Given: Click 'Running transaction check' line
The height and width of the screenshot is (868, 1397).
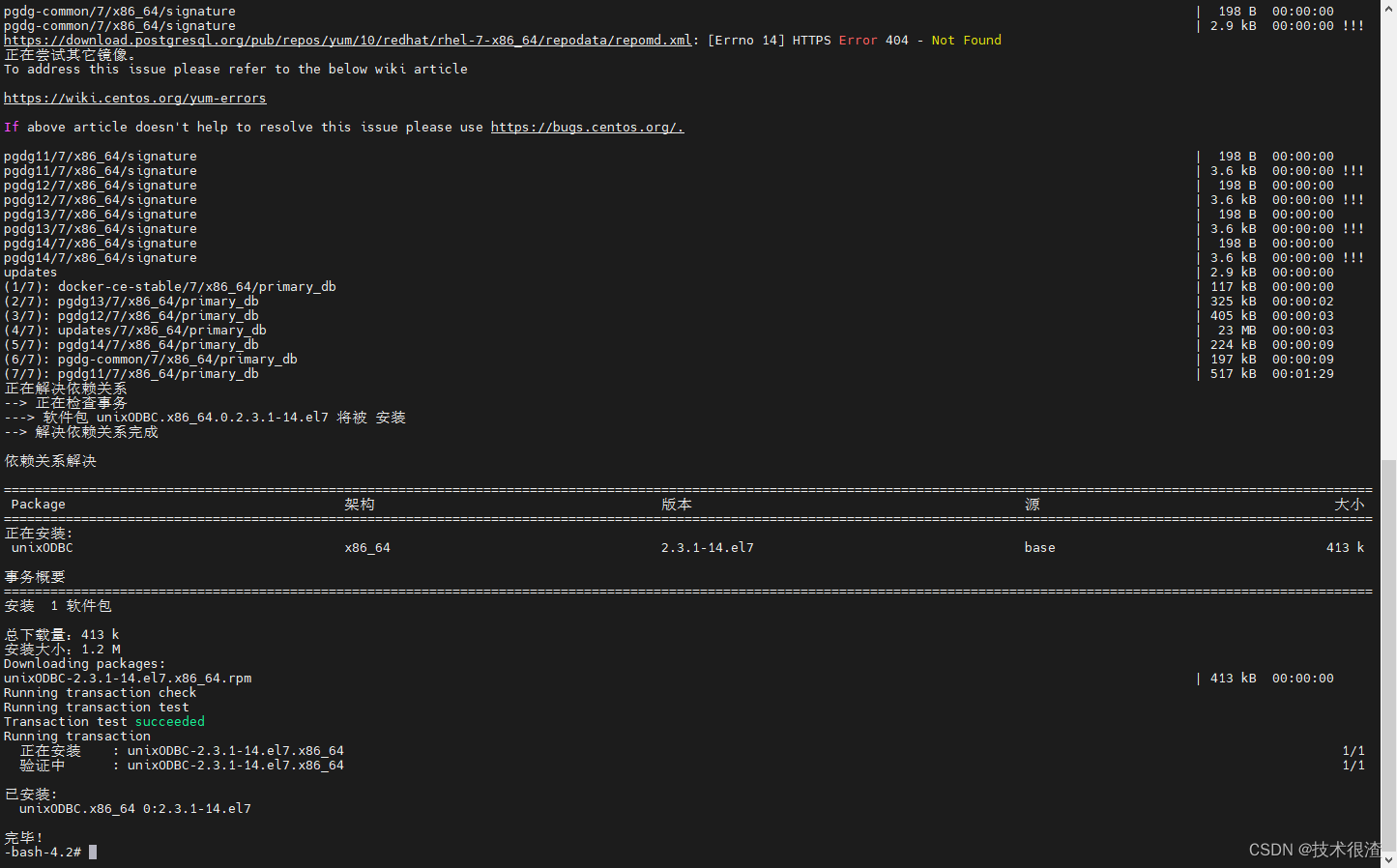Looking at the screenshot, I should pyautogui.click(x=101, y=693).
